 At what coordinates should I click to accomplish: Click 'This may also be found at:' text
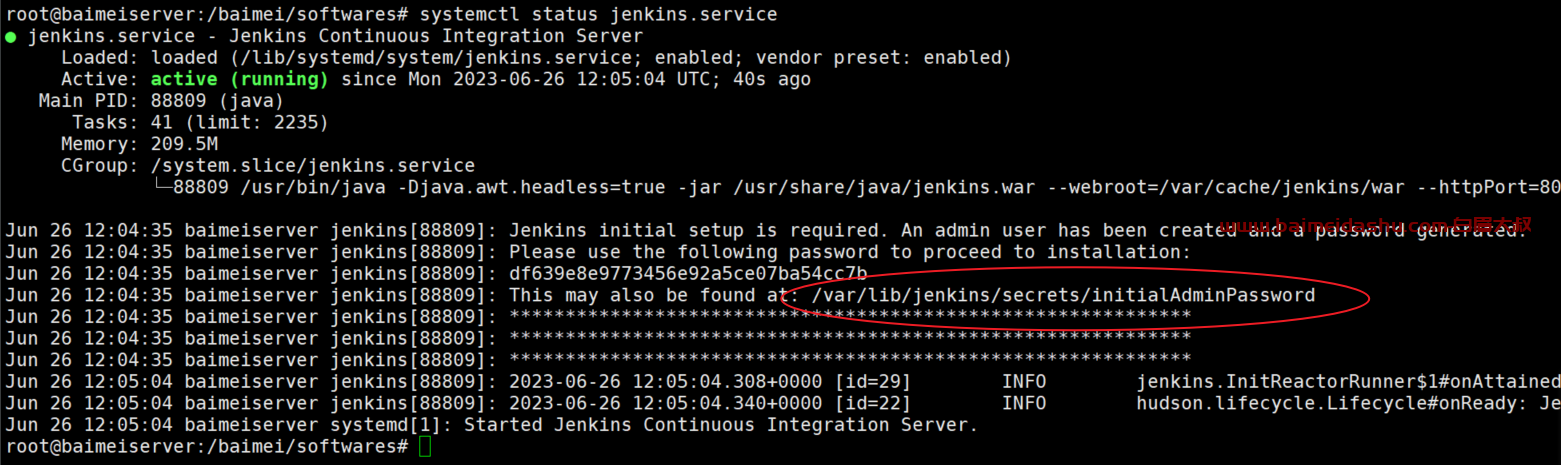[654, 296]
